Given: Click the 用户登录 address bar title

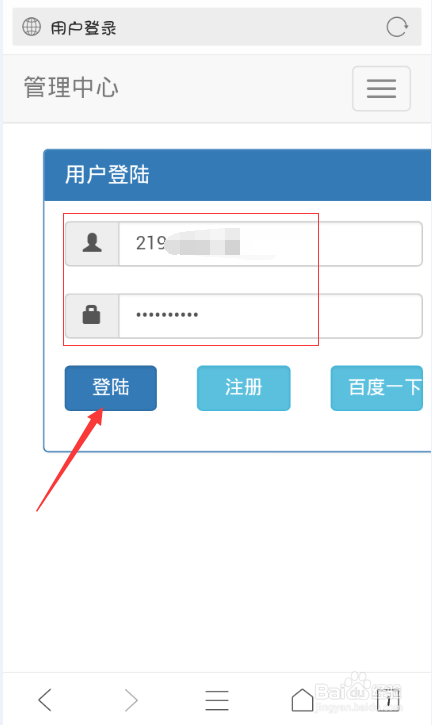Looking at the screenshot, I should coord(83,28).
